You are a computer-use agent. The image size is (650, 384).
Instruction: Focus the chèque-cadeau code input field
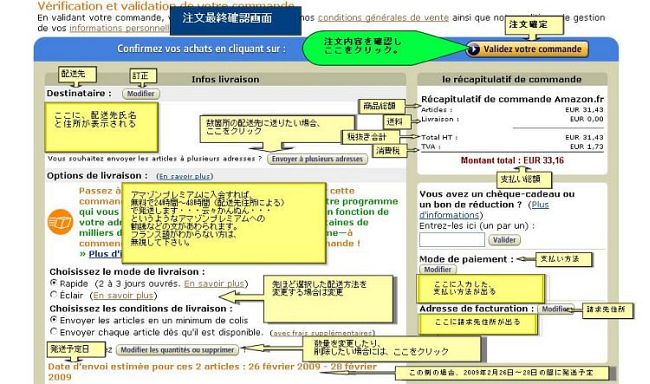452,239
